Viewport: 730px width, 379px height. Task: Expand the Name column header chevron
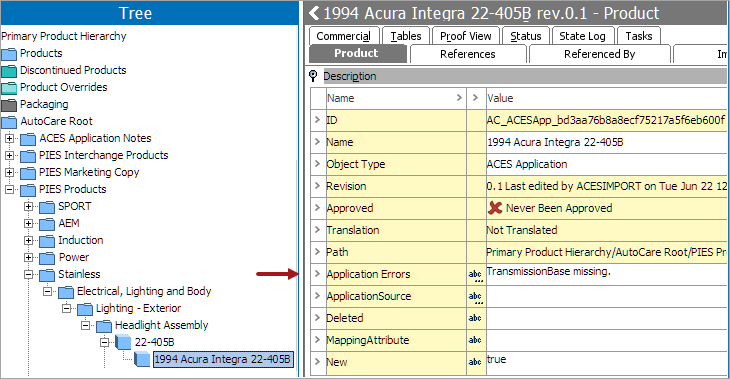click(x=459, y=98)
